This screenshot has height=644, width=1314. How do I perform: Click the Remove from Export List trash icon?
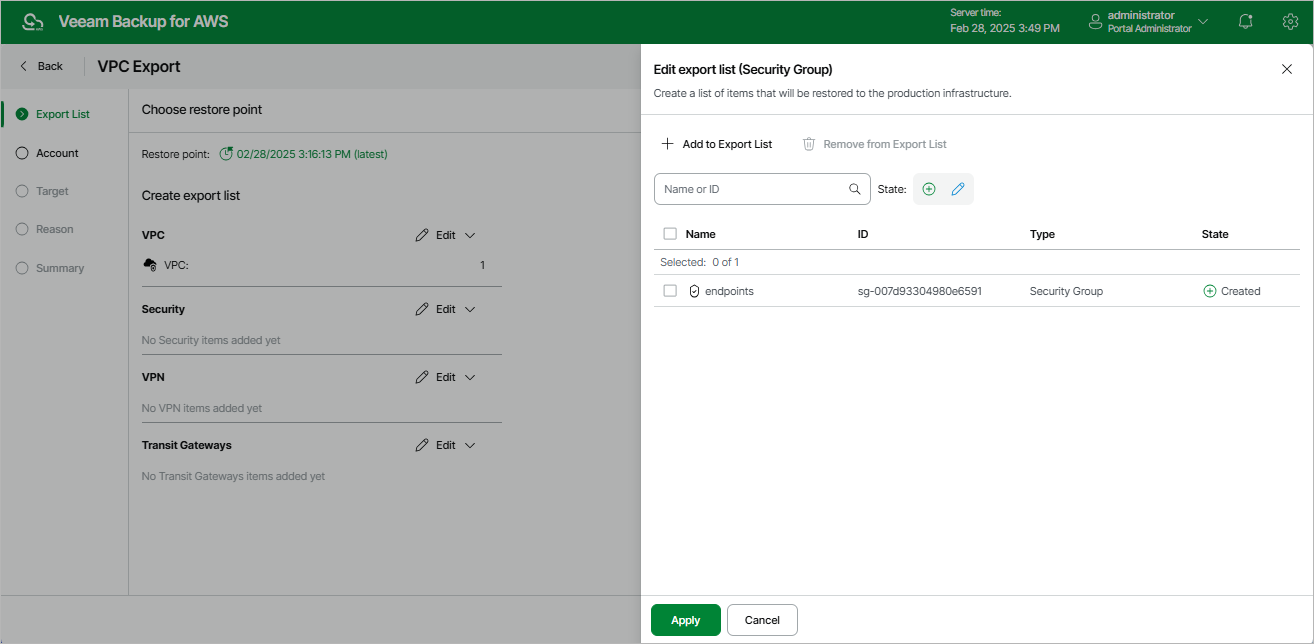pyautogui.click(x=809, y=144)
